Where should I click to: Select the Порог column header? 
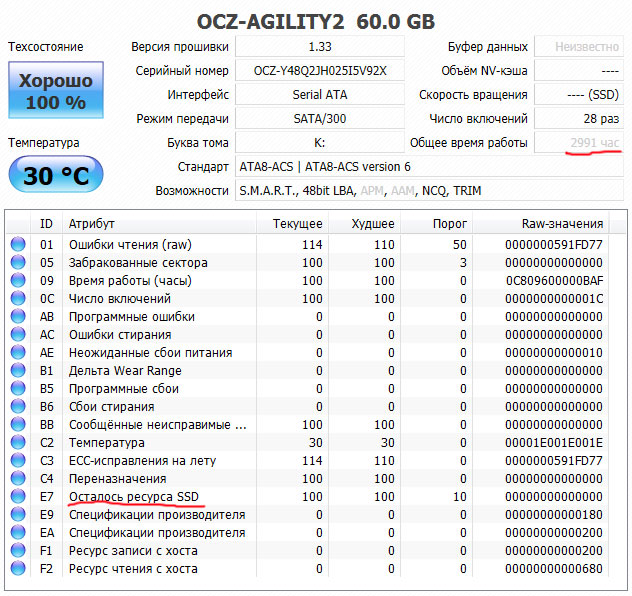pos(449,223)
